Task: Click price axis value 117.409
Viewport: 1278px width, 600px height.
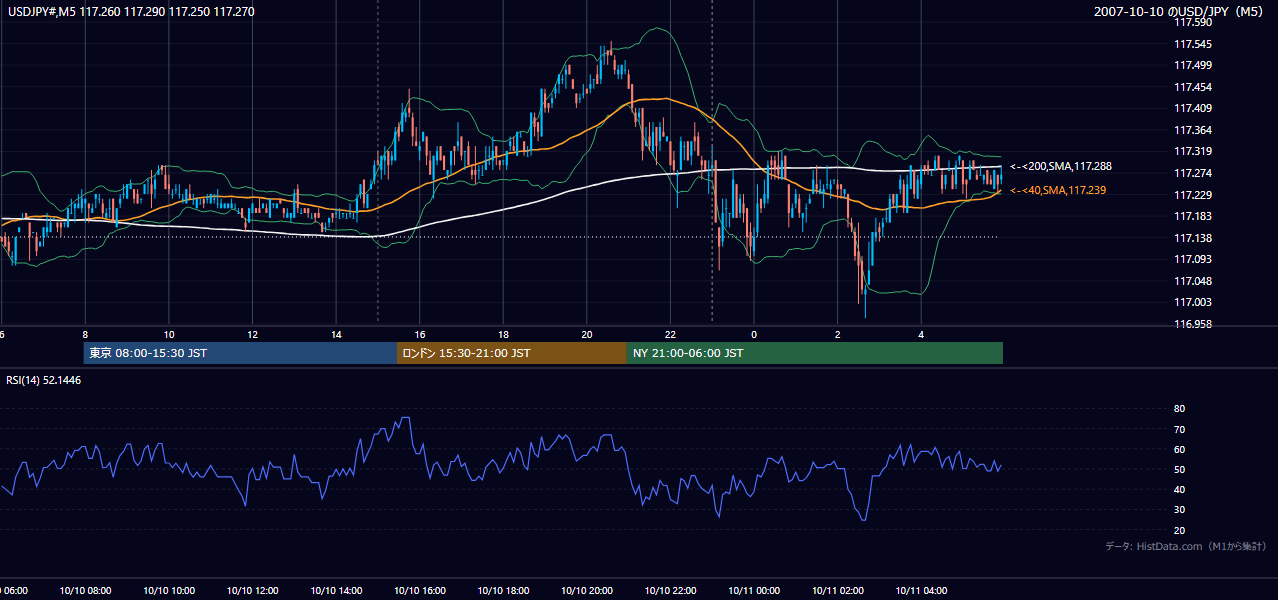Action: [x=1193, y=108]
